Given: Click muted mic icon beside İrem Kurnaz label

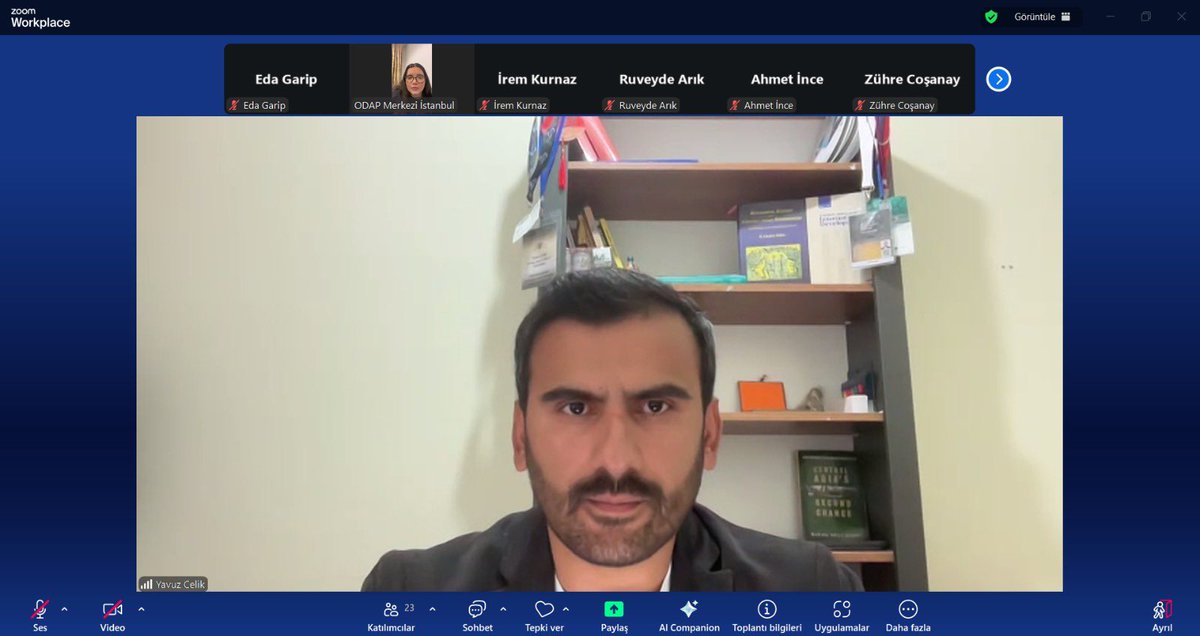Looking at the screenshot, I should coord(485,105).
